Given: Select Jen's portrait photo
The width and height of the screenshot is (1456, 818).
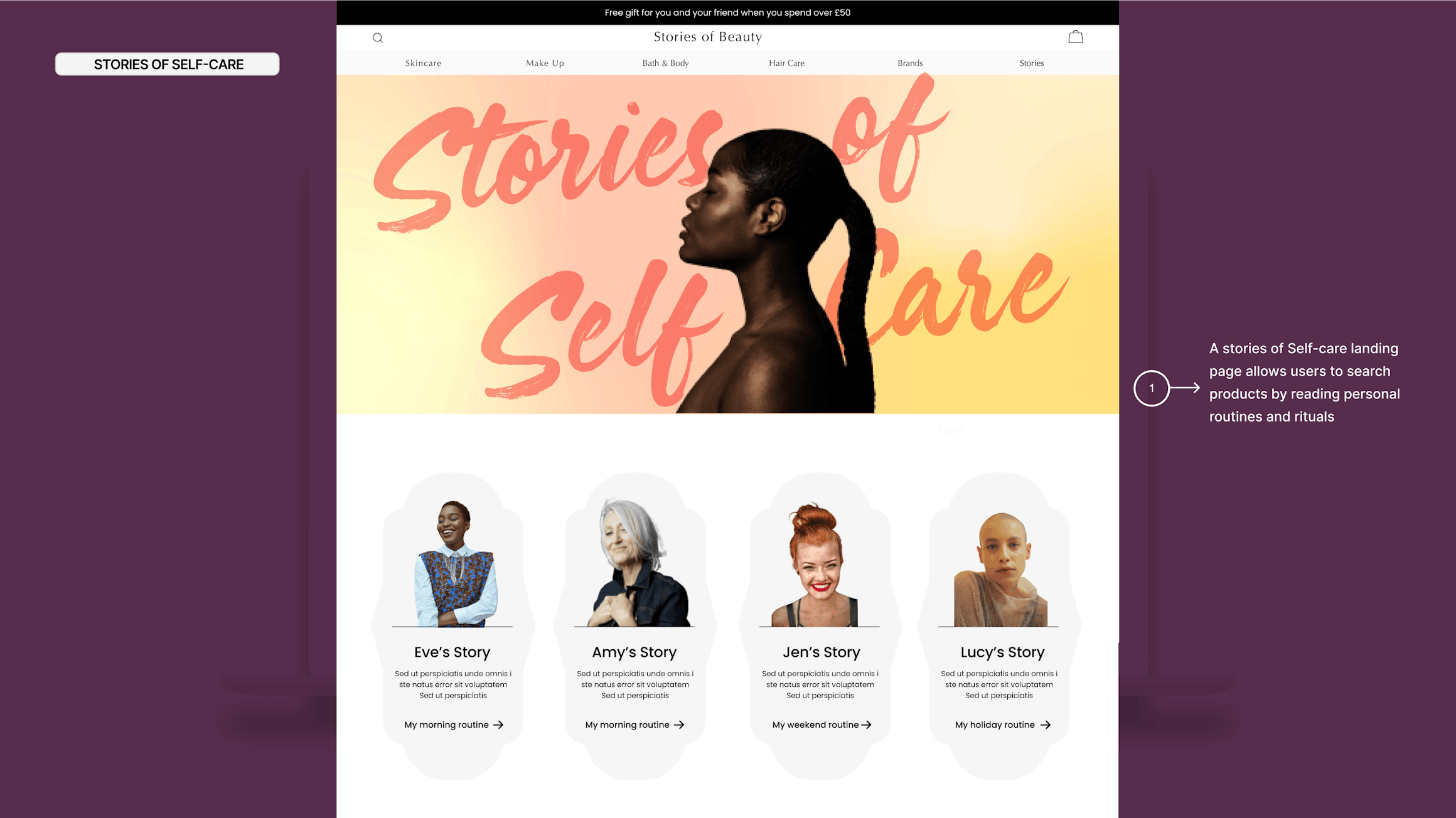Looking at the screenshot, I should pyautogui.click(x=820, y=563).
